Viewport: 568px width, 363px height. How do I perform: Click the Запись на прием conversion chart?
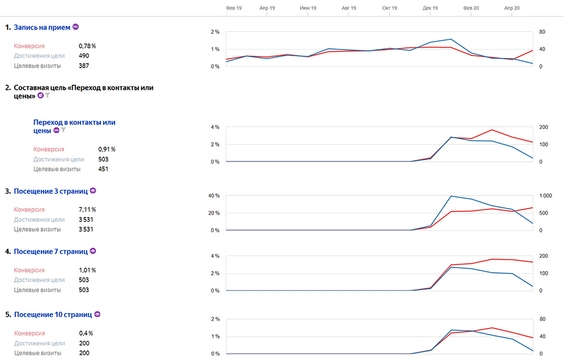coord(379,49)
